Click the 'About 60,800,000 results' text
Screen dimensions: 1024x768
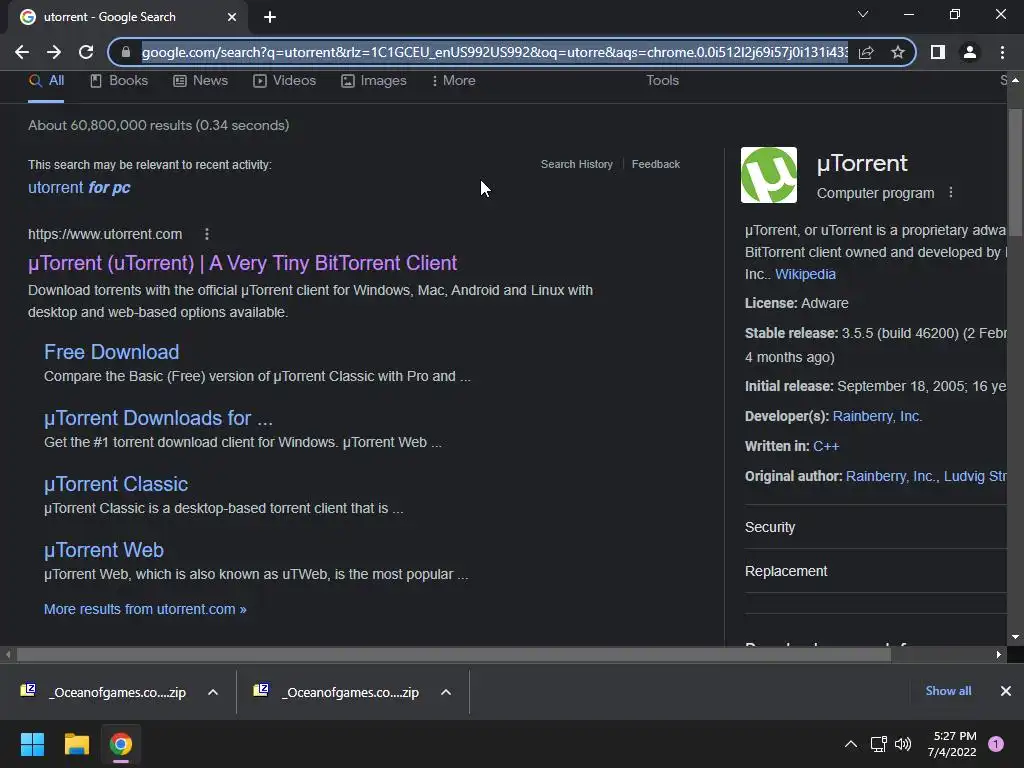pos(159,125)
